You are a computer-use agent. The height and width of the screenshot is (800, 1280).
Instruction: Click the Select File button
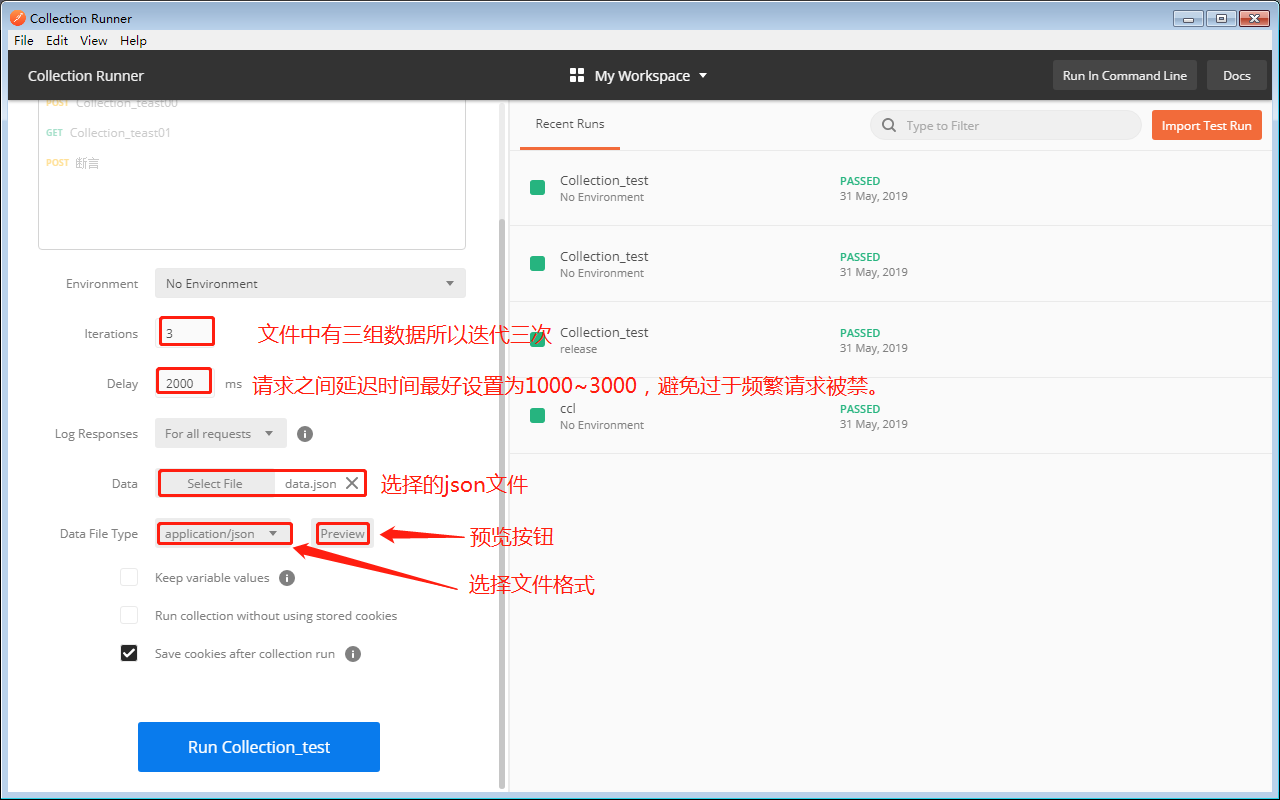[x=215, y=483]
